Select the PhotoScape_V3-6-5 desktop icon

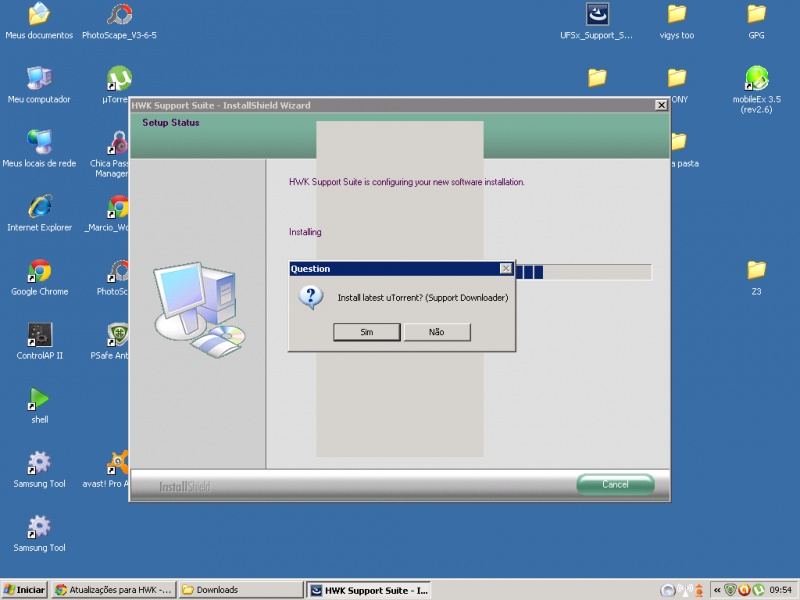click(119, 21)
